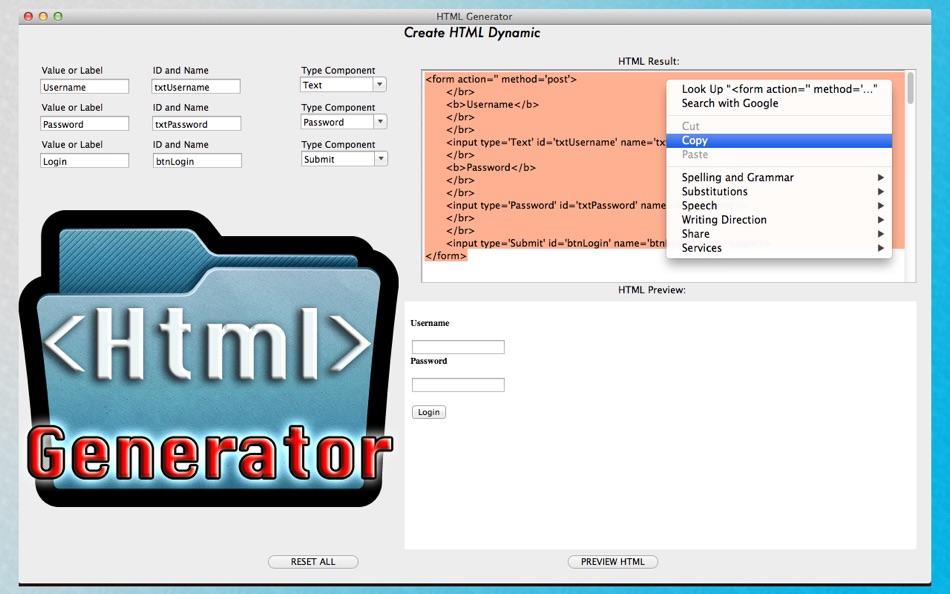Choose Paste in context menu
Screen dimensions: 950x594
[779, 155]
